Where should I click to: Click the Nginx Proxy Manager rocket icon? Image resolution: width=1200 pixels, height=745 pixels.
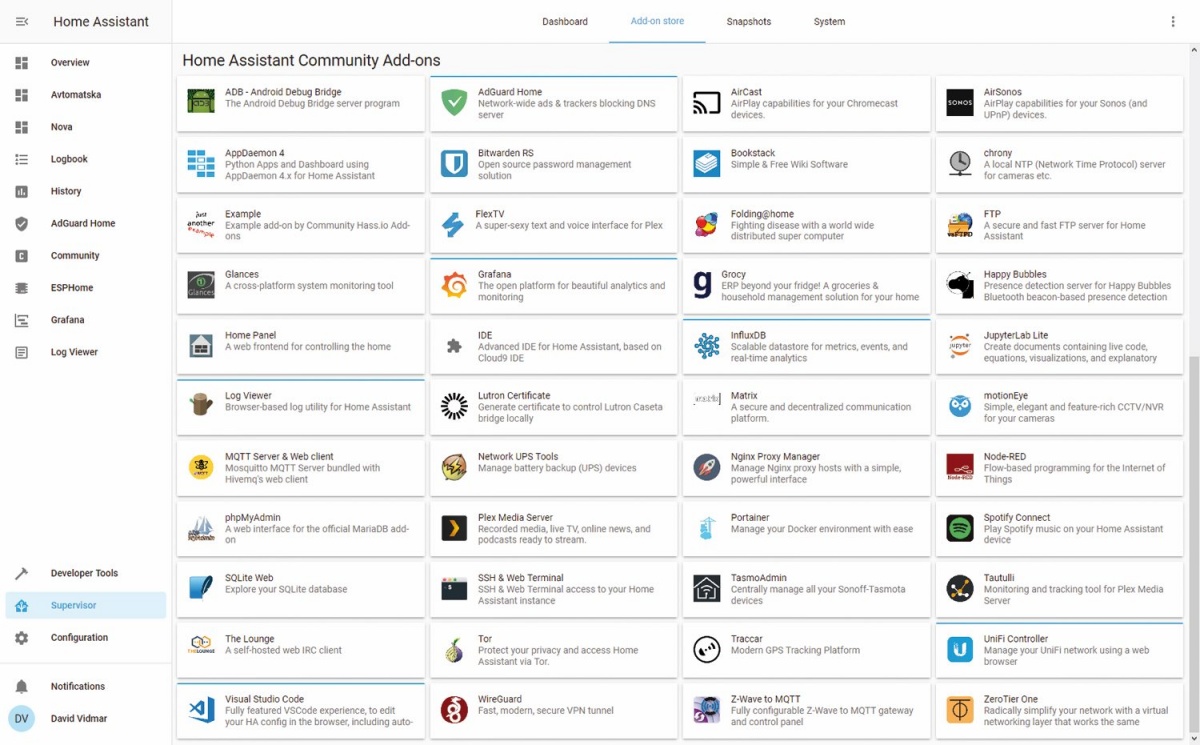pyautogui.click(x=707, y=467)
